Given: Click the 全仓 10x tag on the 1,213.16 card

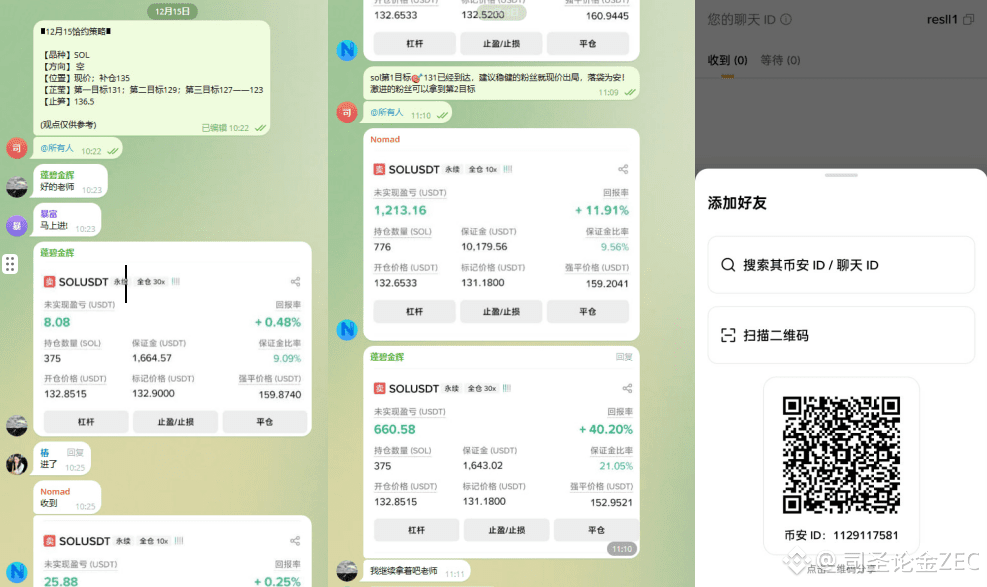Looking at the screenshot, I should click(483, 169).
